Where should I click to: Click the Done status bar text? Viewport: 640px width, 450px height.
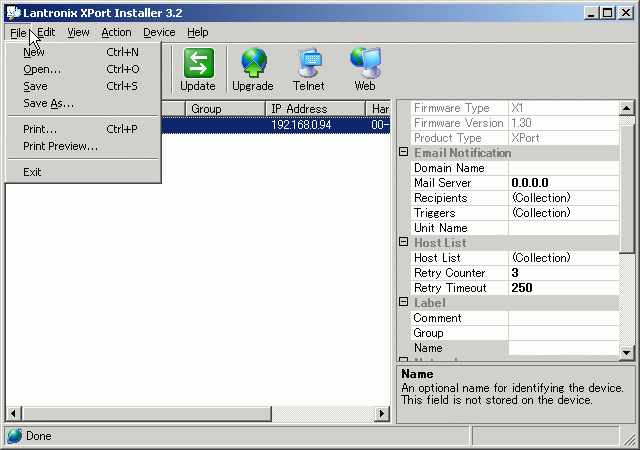pos(39,436)
